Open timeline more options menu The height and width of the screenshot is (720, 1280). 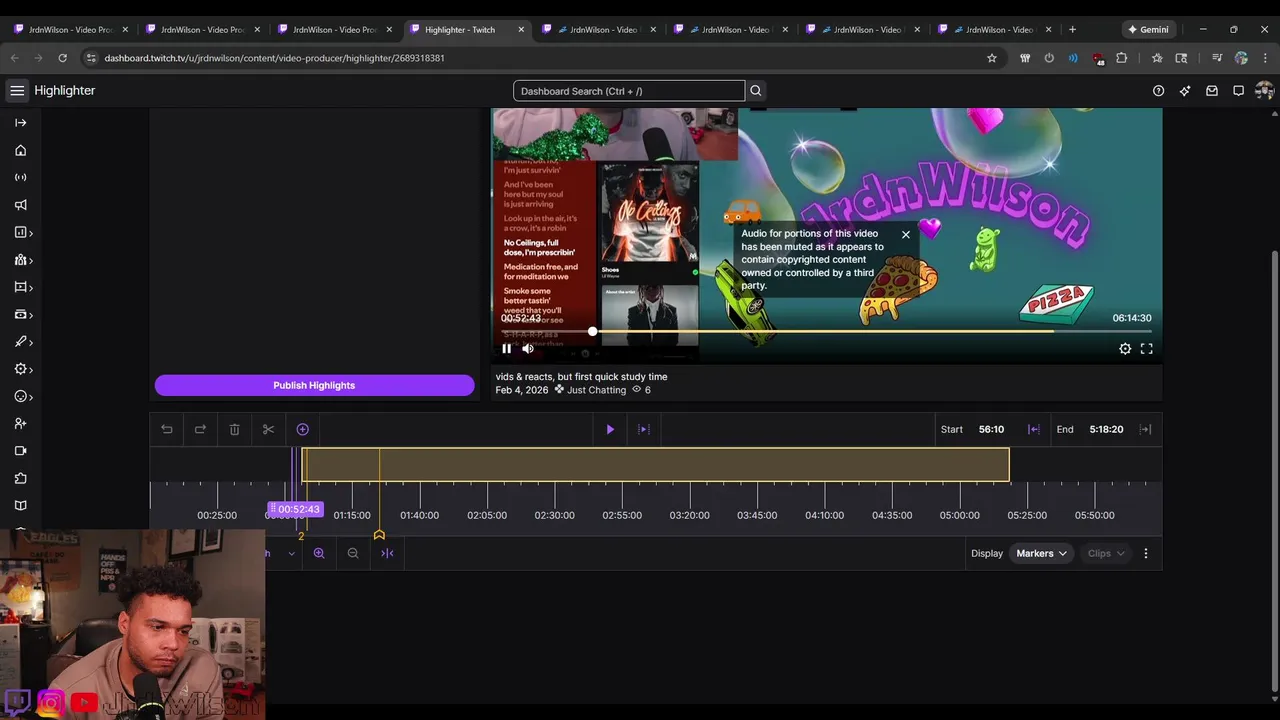point(1146,553)
